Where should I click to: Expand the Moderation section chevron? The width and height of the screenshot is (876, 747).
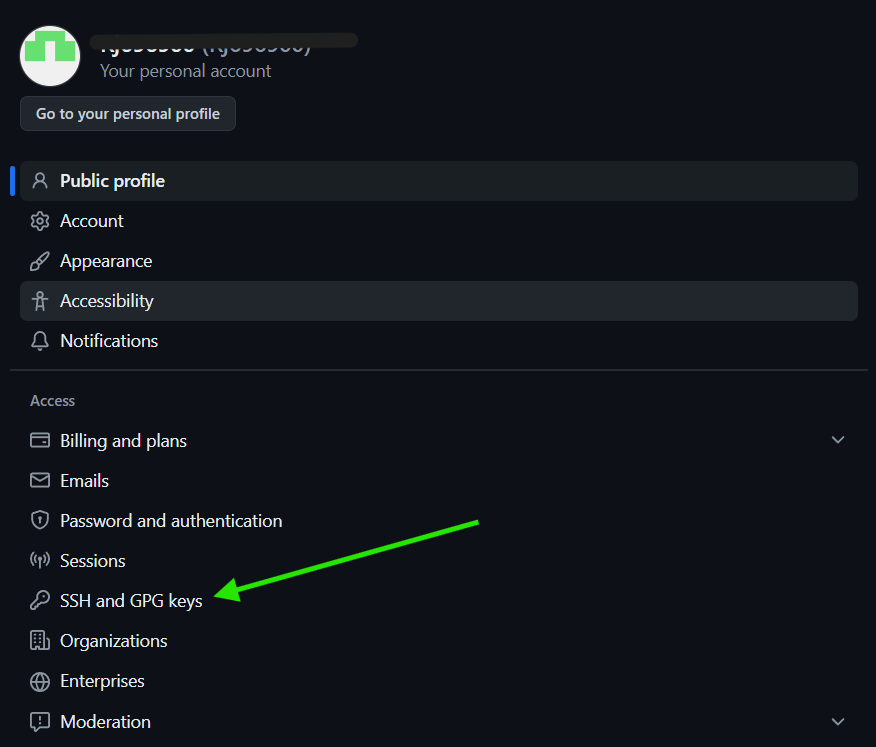pyautogui.click(x=838, y=721)
